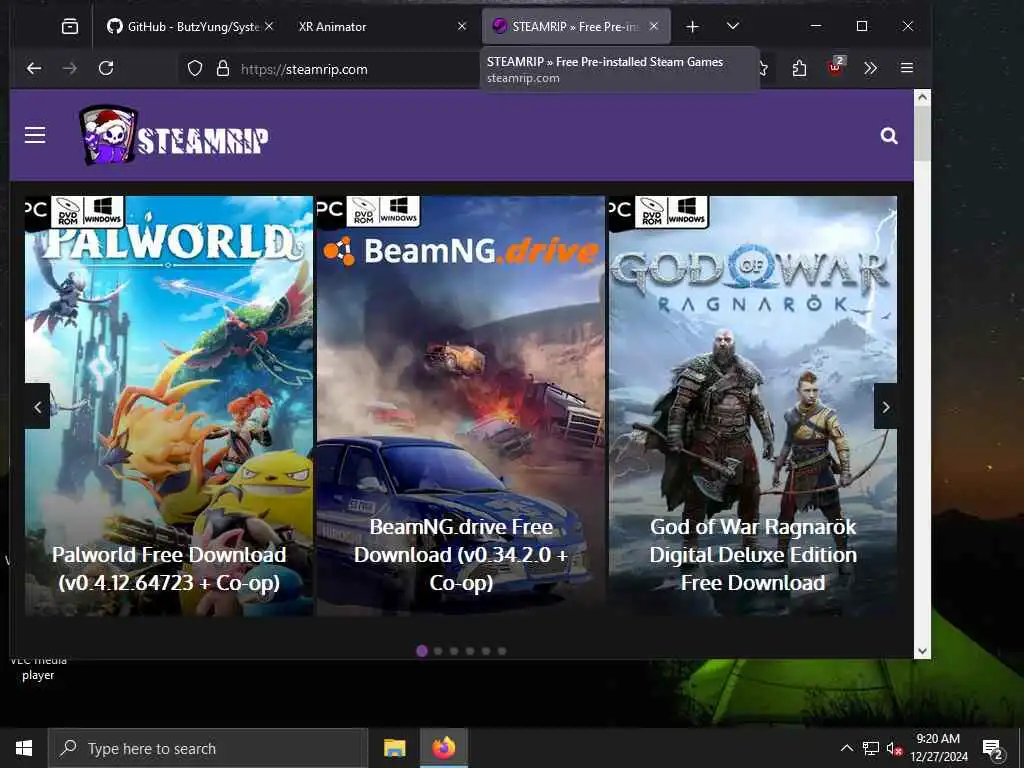Click the vertical scrollbar thumb
Screen dimensions: 1024x768
[x=922, y=133]
